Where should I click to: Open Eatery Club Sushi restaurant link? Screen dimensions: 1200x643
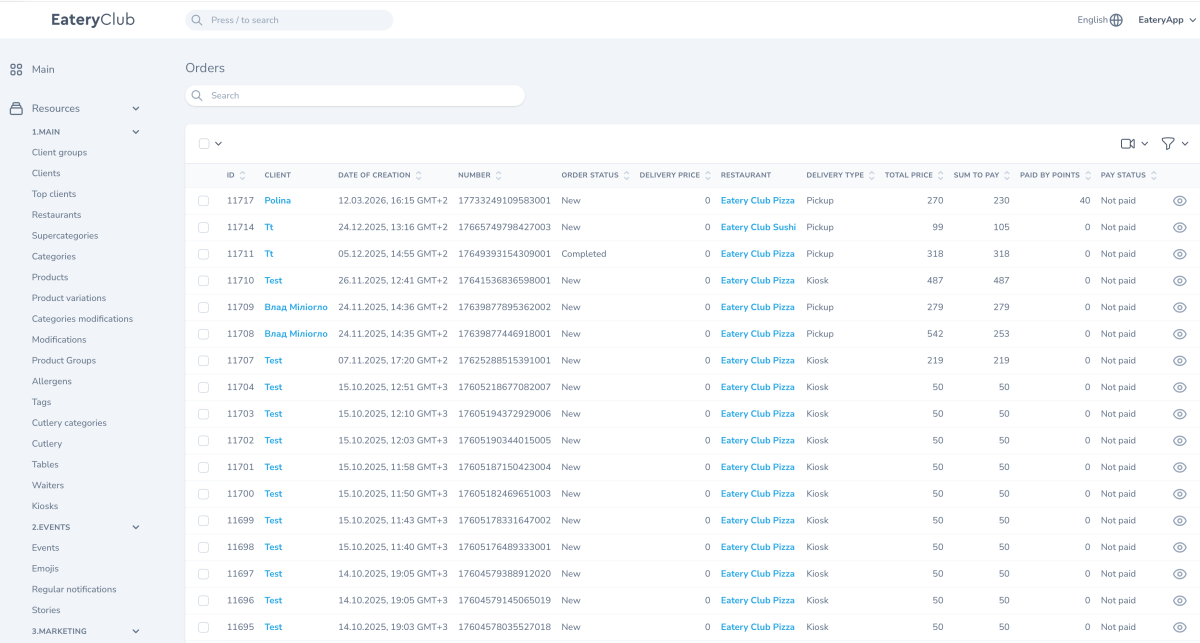758,227
